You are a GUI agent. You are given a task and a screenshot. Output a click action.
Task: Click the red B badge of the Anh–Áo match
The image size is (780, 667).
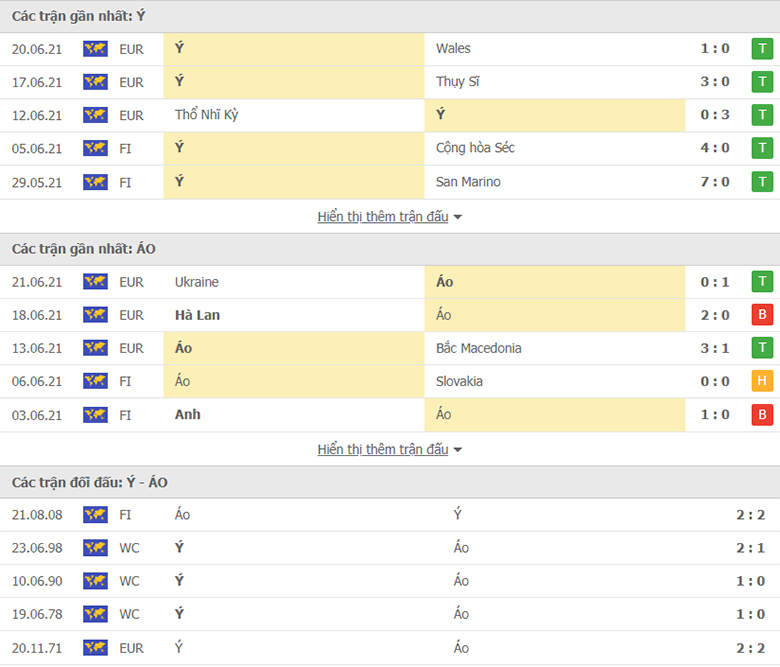(763, 415)
